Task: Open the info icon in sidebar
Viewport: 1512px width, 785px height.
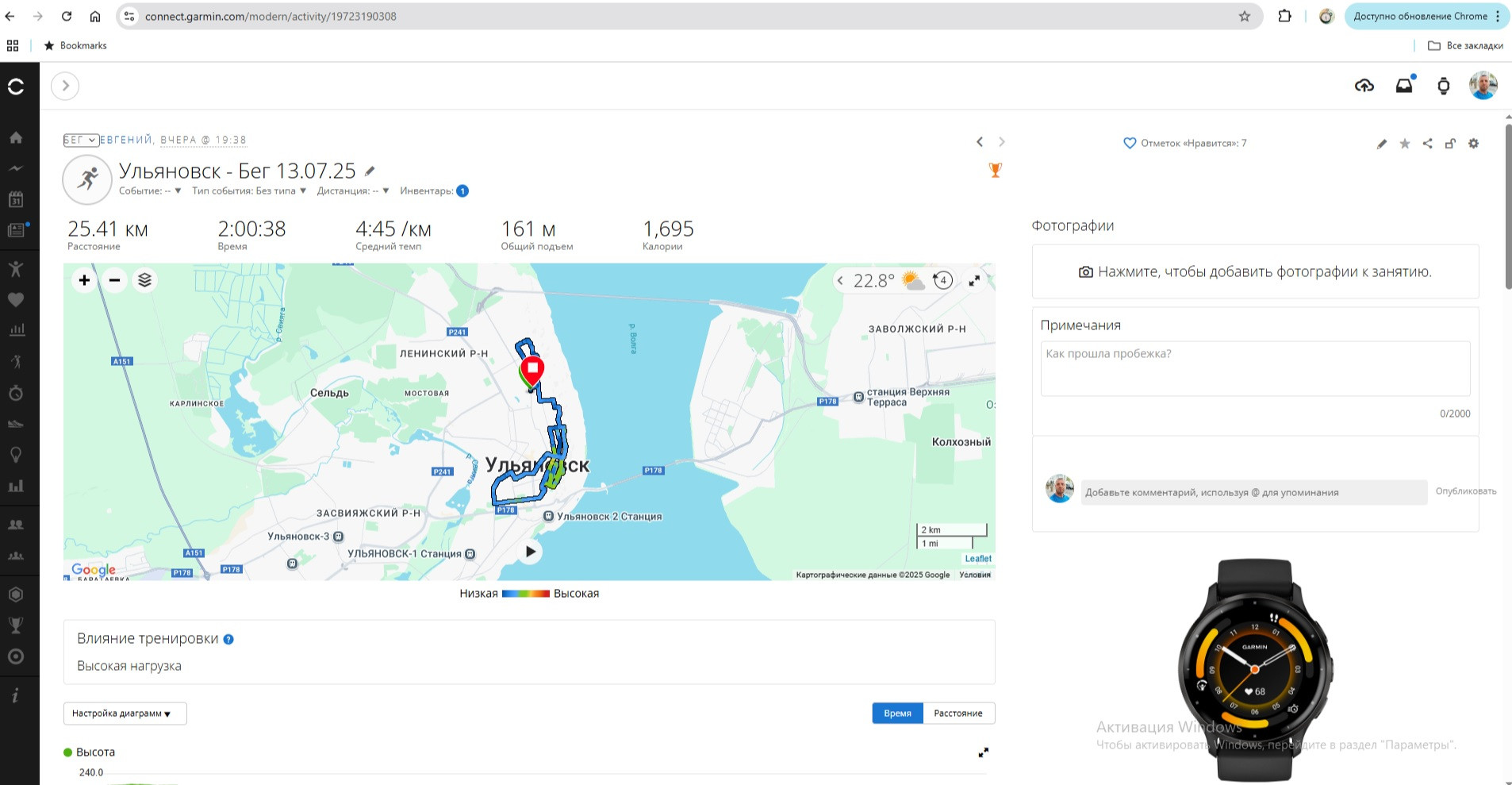Action: point(16,695)
